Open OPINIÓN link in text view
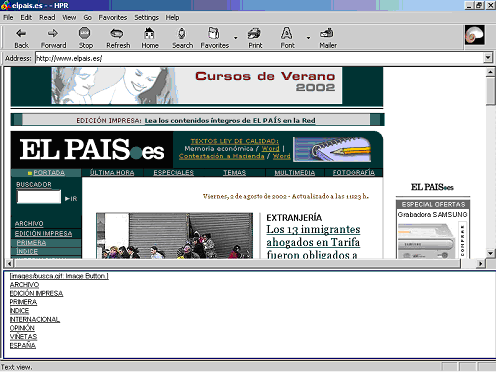496x372 pixels. (22, 328)
